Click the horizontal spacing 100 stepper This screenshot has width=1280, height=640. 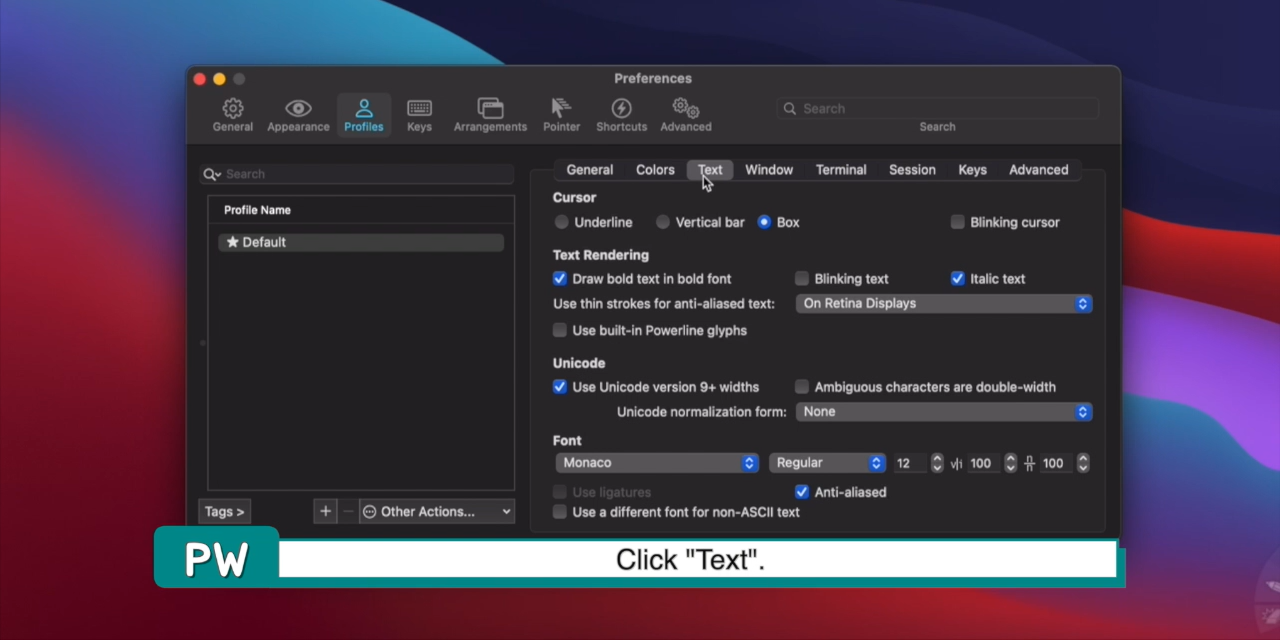(x=1010, y=463)
